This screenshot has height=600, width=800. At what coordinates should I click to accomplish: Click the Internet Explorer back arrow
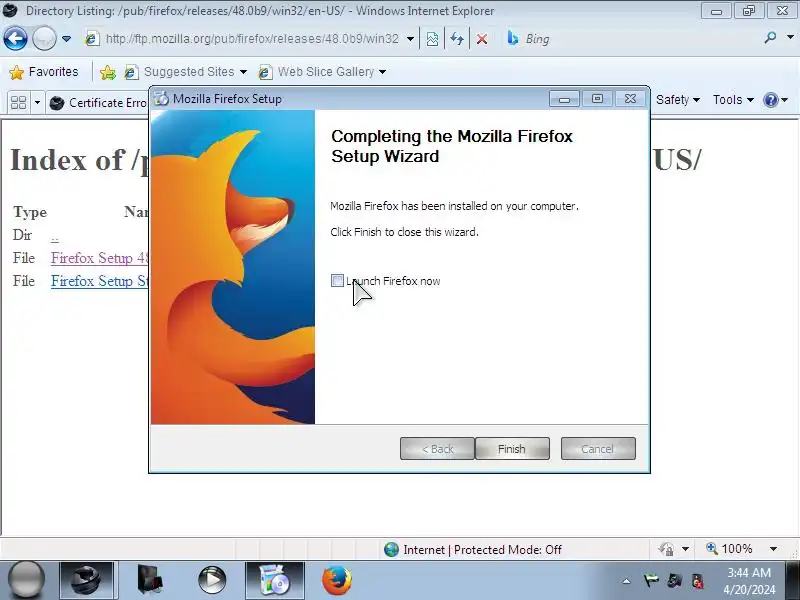[x=15, y=38]
